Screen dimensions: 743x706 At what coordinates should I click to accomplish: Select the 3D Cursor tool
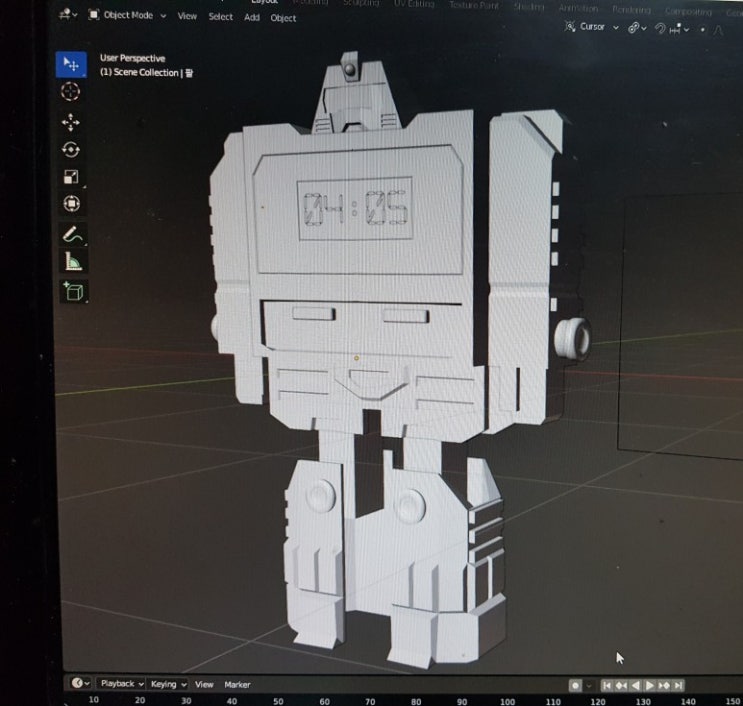click(x=71, y=91)
